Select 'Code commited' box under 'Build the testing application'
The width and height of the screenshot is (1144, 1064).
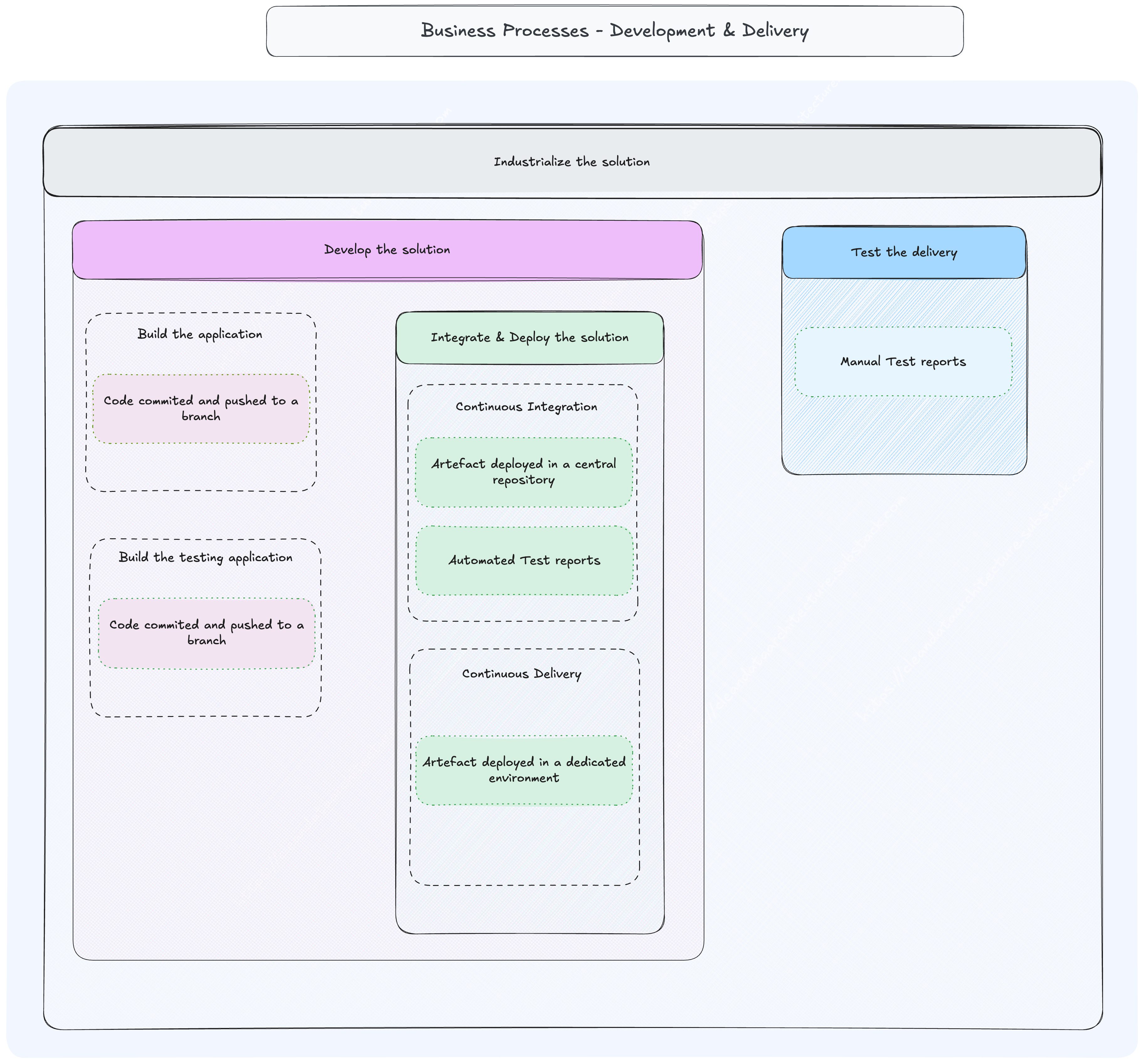[207, 633]
